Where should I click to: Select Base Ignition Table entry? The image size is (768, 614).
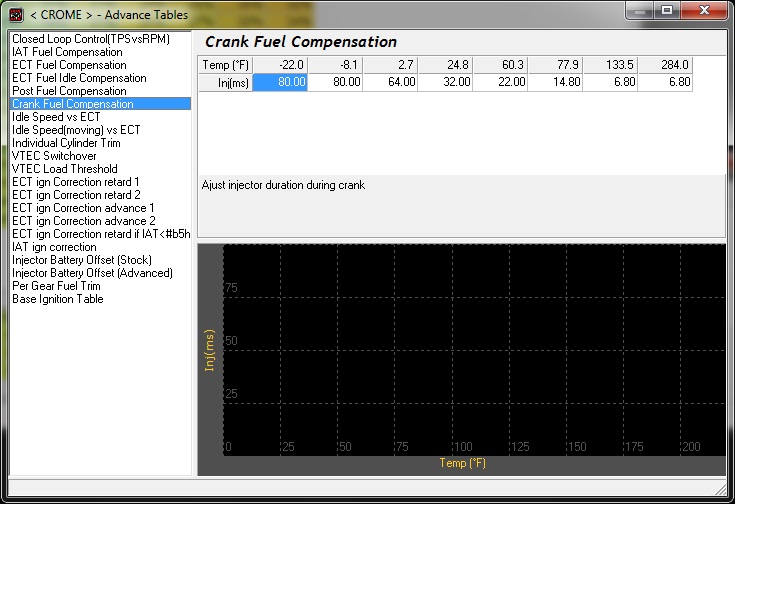pyautogui.click(x=57, y=299)
